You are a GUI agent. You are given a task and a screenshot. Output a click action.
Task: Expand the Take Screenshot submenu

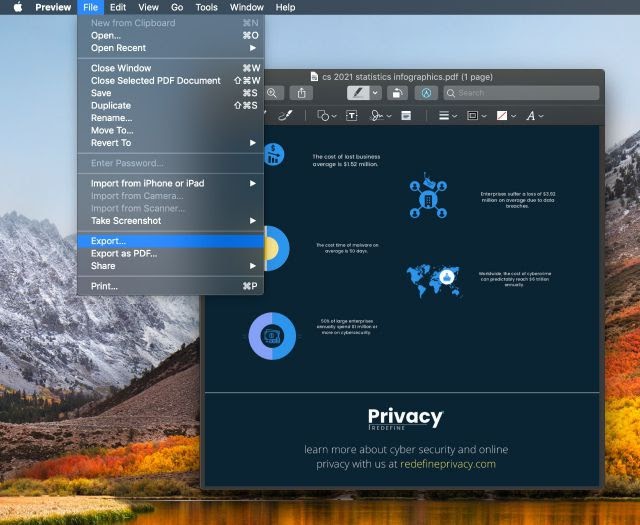[x=126, y=220]
